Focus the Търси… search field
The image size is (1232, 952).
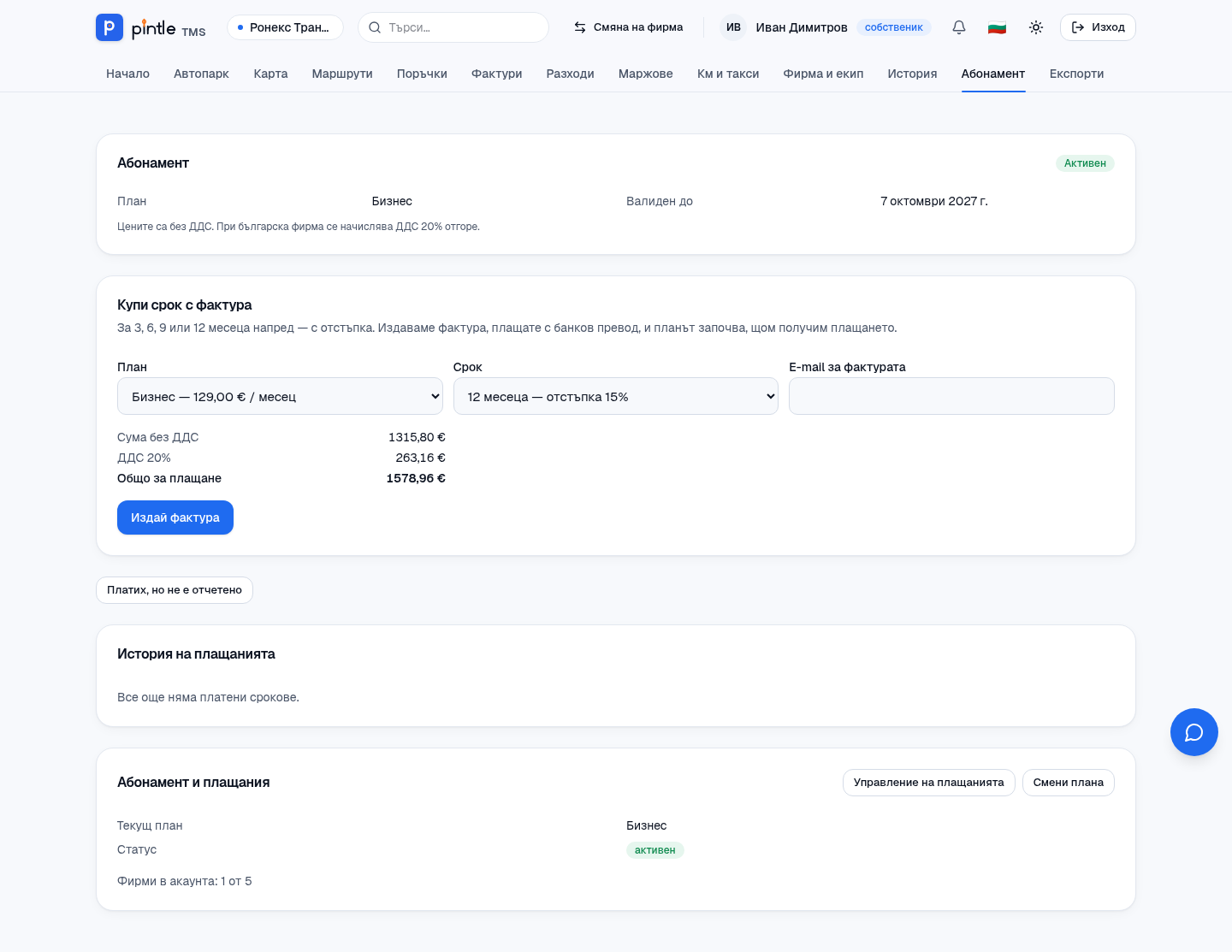coord(453,27)
